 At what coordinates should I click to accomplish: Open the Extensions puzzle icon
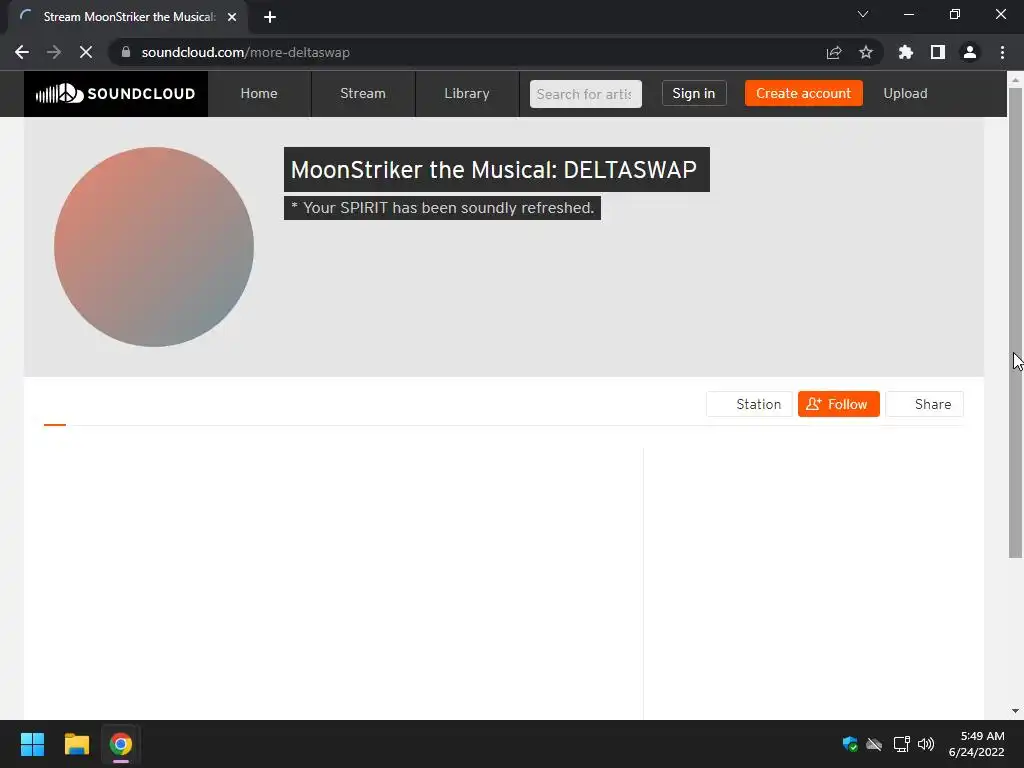pos(905,52)
